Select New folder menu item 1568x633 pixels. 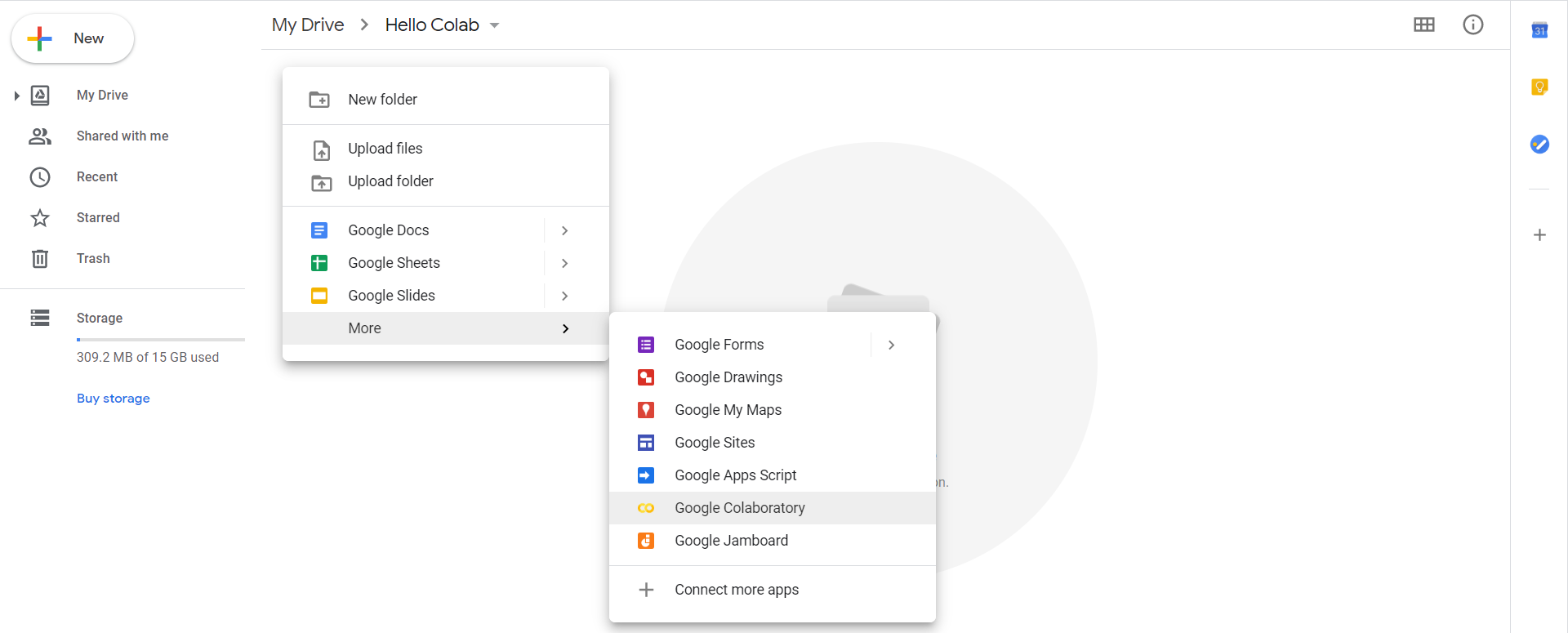446,100
